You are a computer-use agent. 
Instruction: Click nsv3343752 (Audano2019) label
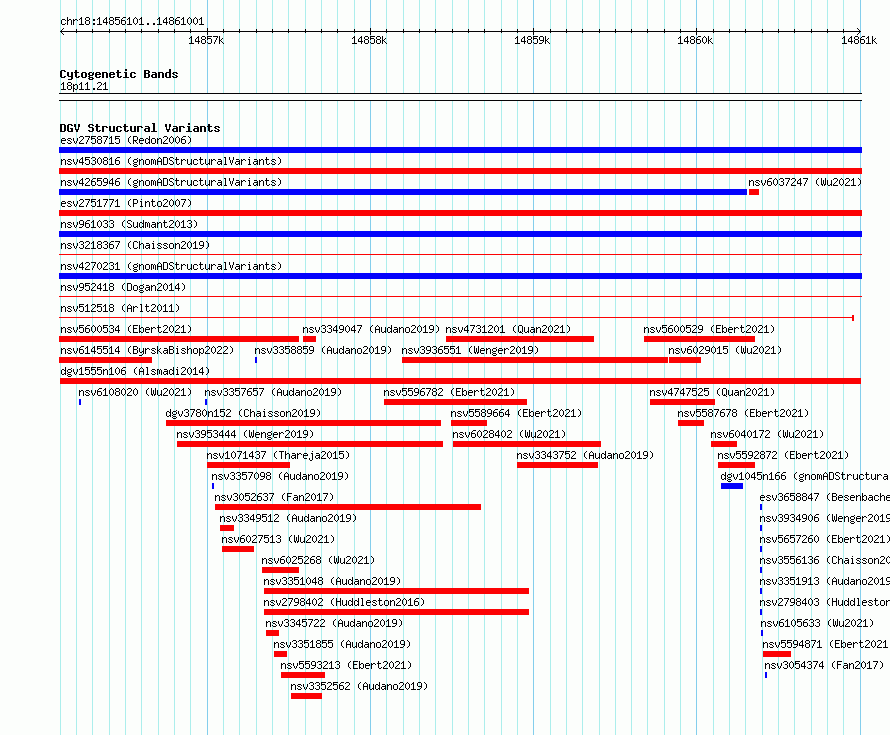click(x=585, y=455)
